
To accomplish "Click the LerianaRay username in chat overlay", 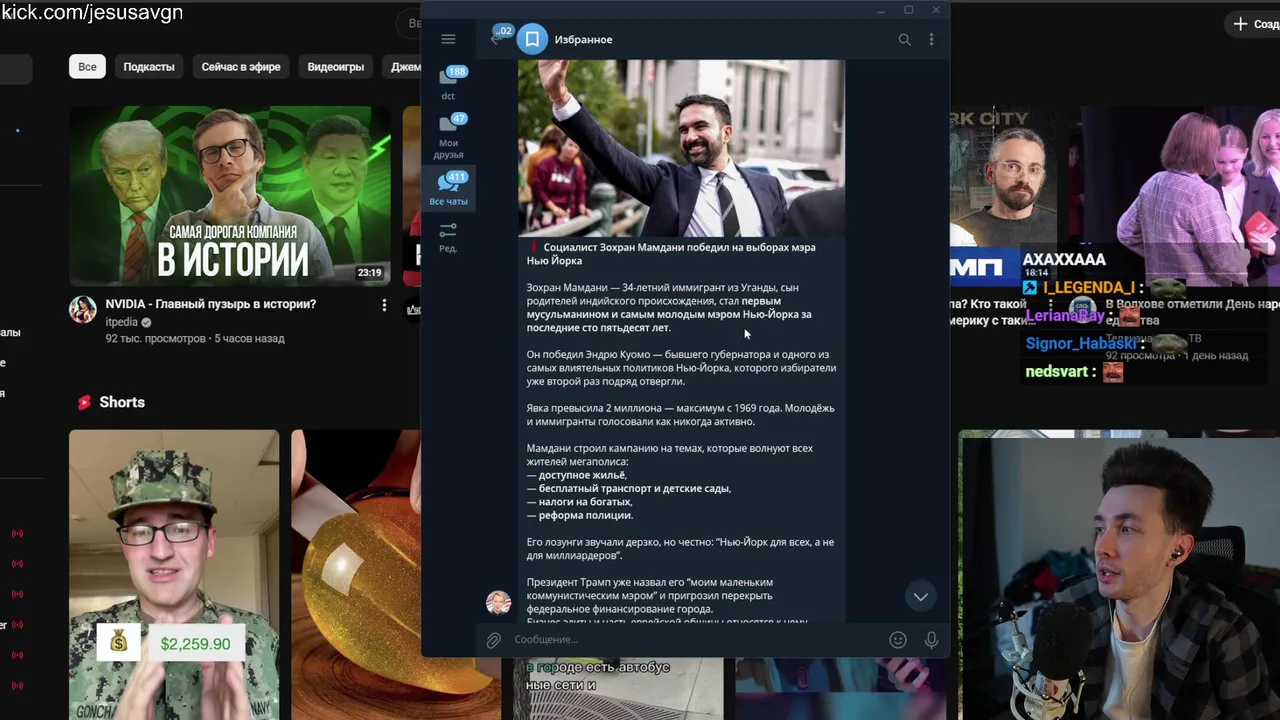I will (1065, 316).
